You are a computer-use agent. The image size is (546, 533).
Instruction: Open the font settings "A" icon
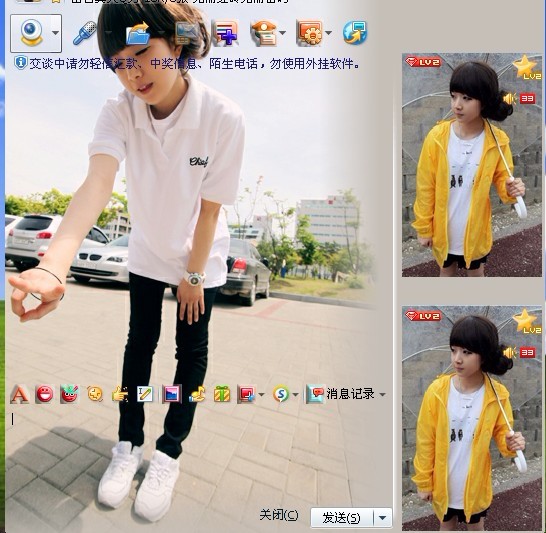pyautogui.click(x=20, y=394)
